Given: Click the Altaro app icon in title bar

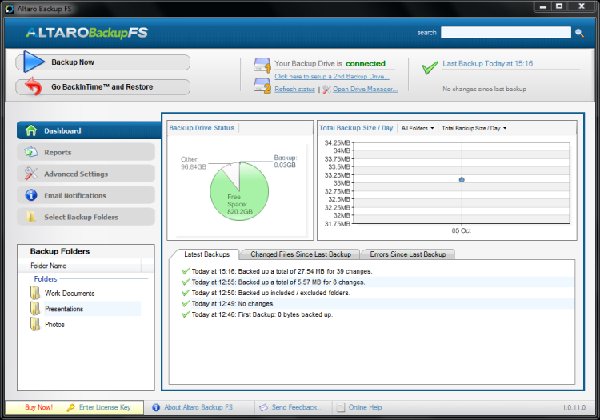Looking at the screenshot, I should click(x=9, y=8).
